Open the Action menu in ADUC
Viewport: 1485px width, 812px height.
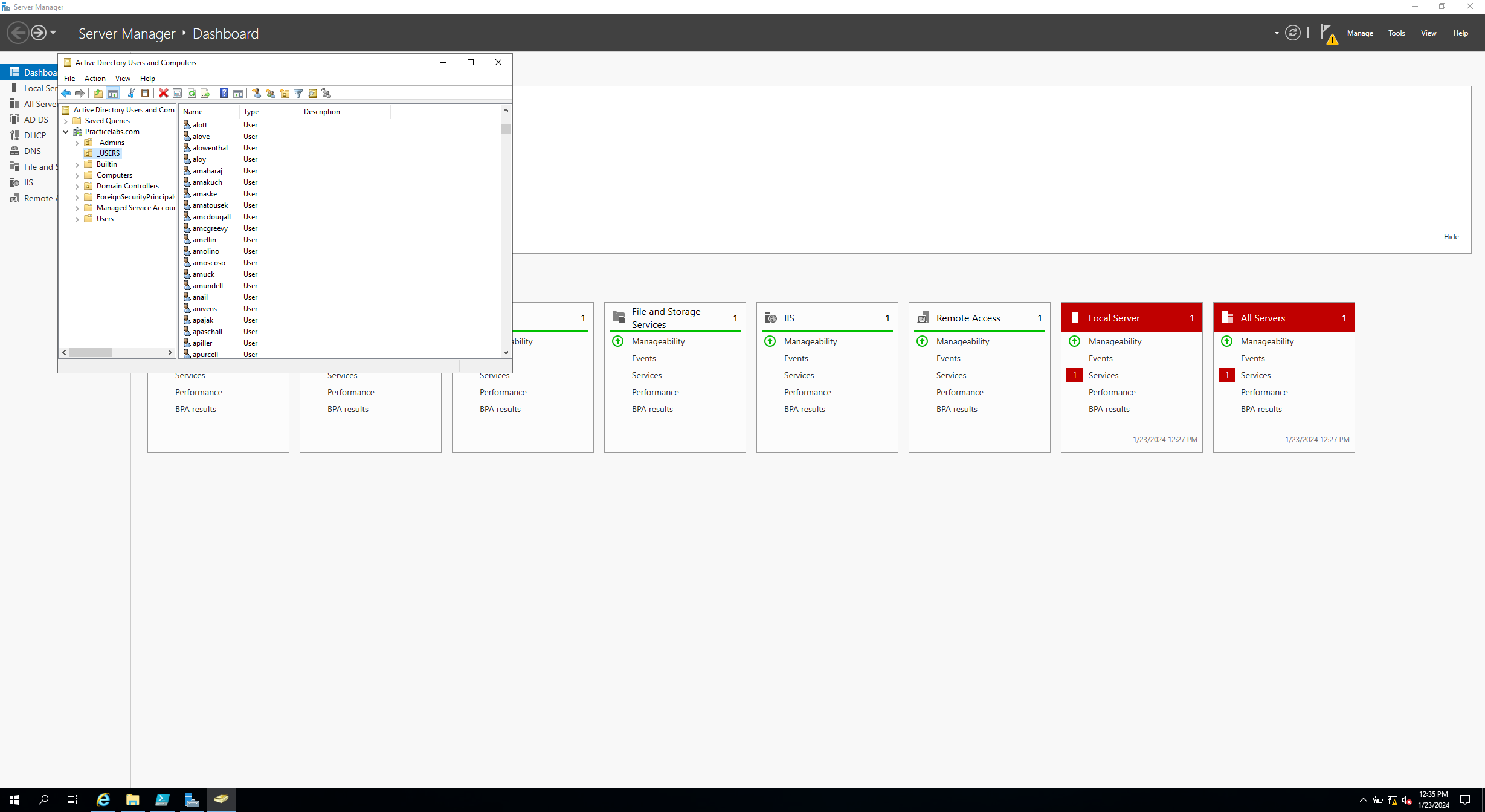point(95,79)
